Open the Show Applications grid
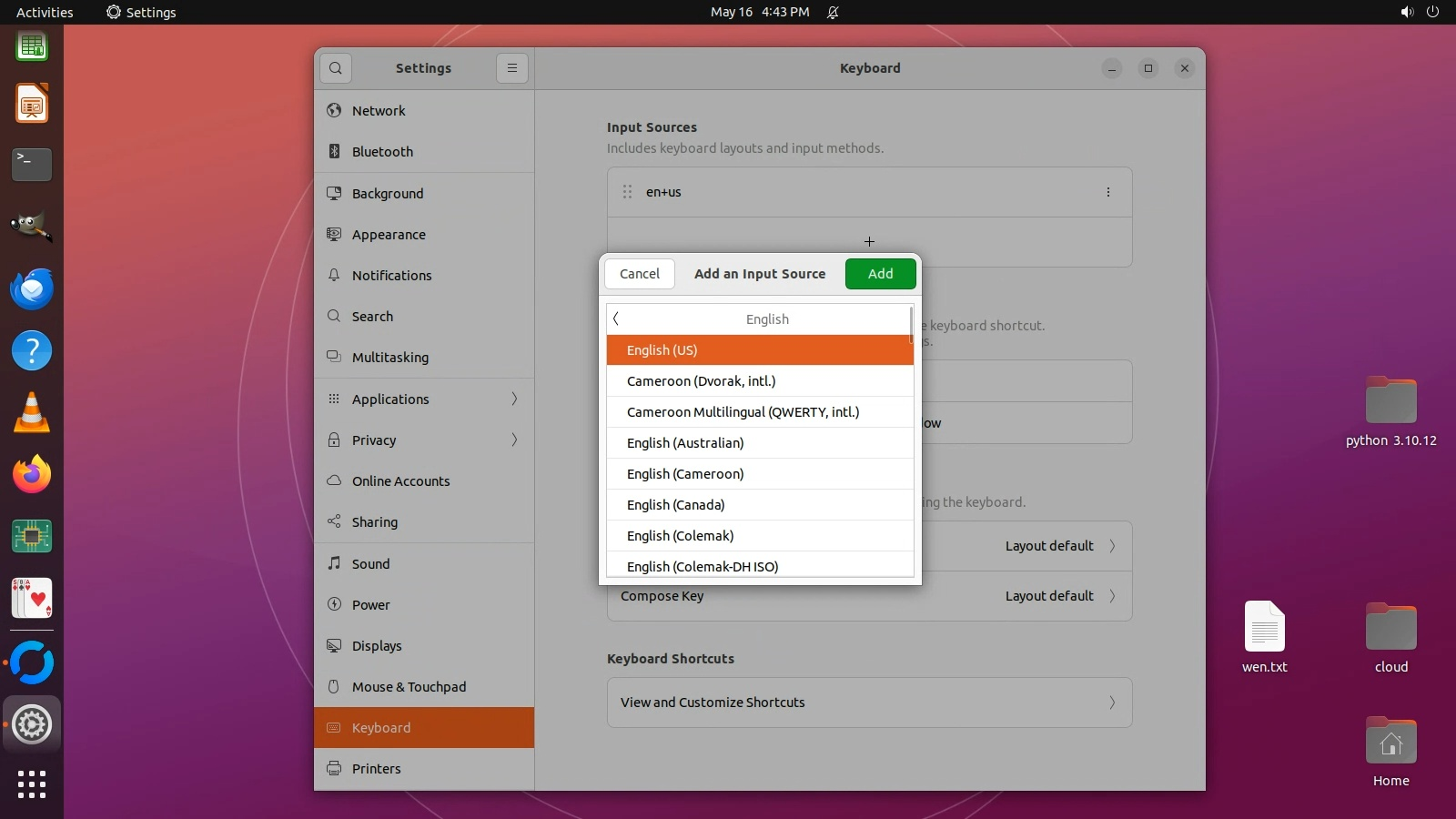This screenshot has width=1456, height=819. pyautogui.click(x=32, y=784)
